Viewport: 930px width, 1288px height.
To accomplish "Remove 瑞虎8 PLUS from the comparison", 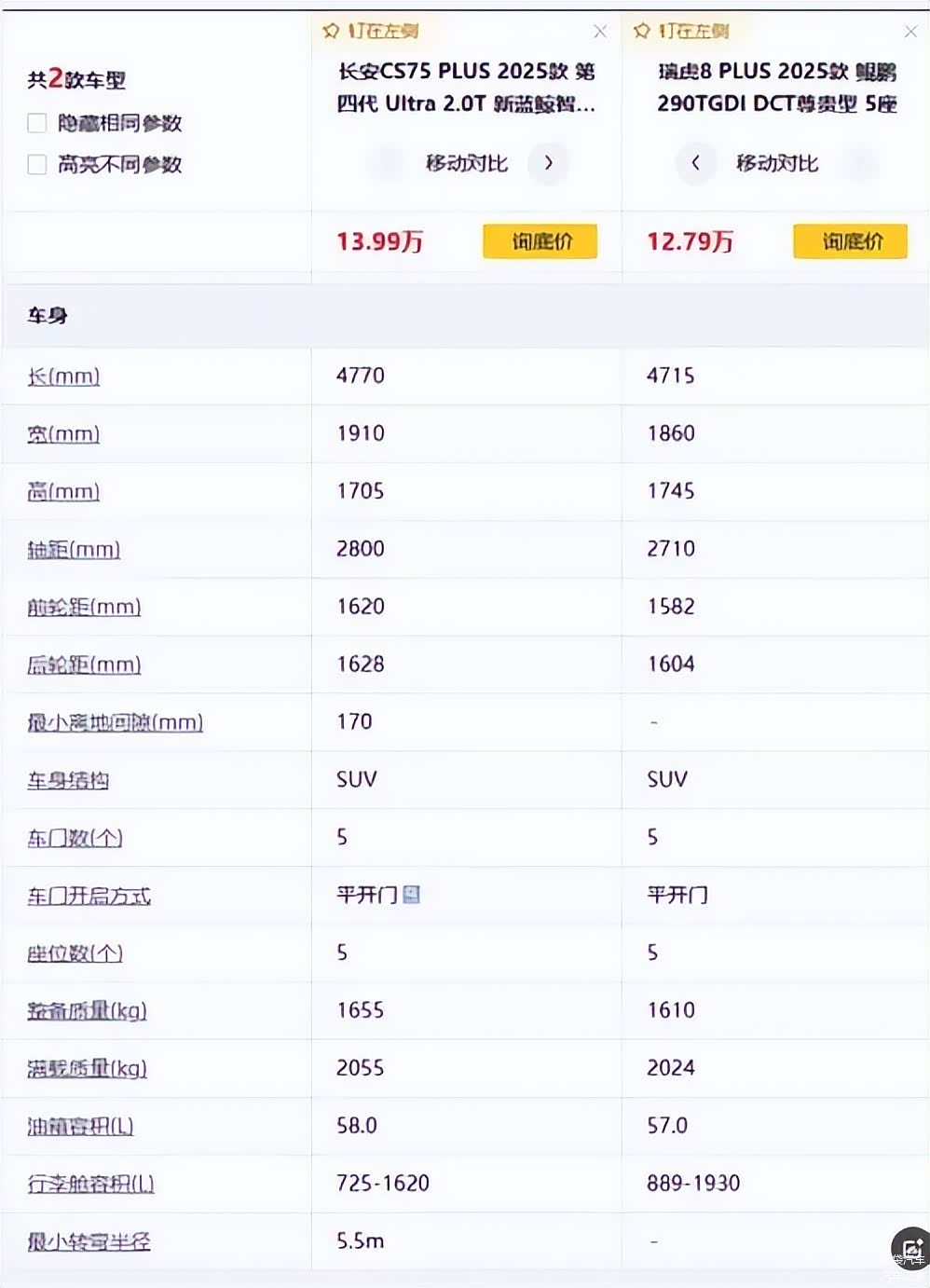I will [x=910, y=32].
